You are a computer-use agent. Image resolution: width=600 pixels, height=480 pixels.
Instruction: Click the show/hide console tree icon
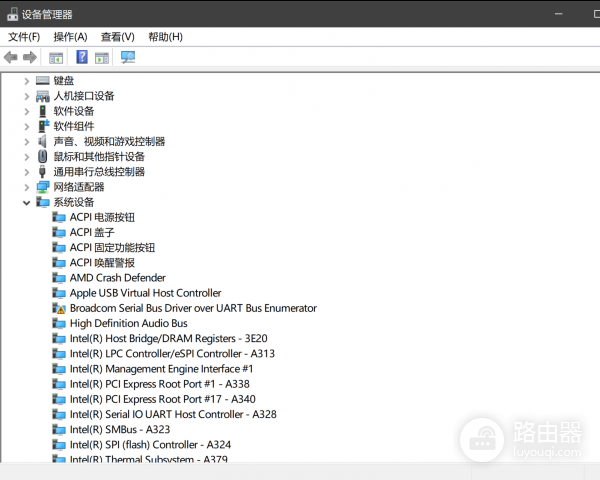point(56,58)
